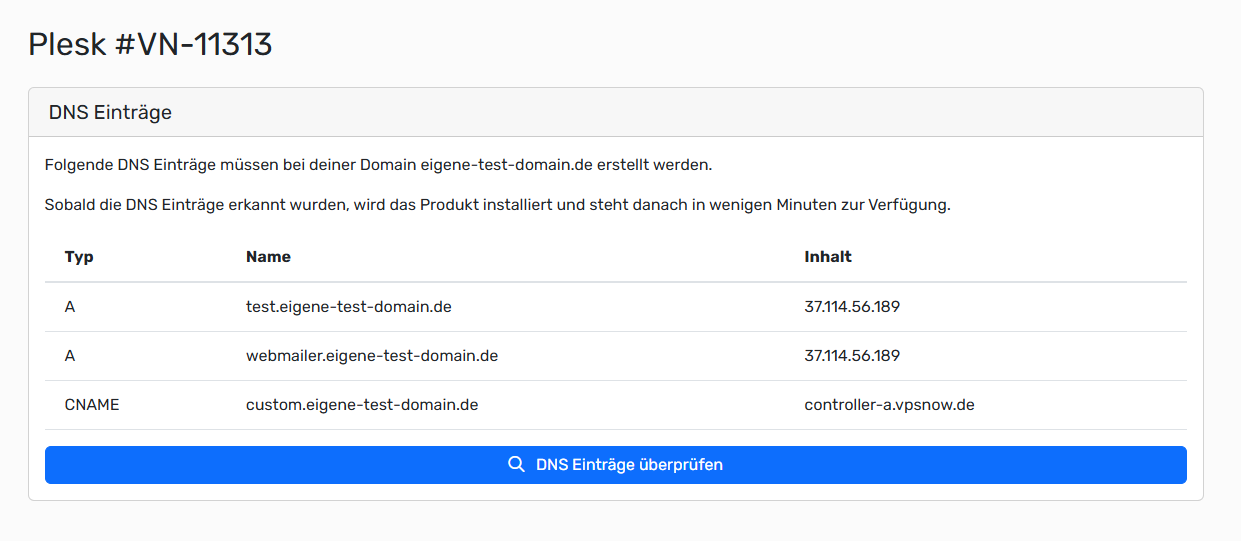Click type A in the webmailer record row
The height and width of the screenshot is (541, 1241).
tap(70, 356)
